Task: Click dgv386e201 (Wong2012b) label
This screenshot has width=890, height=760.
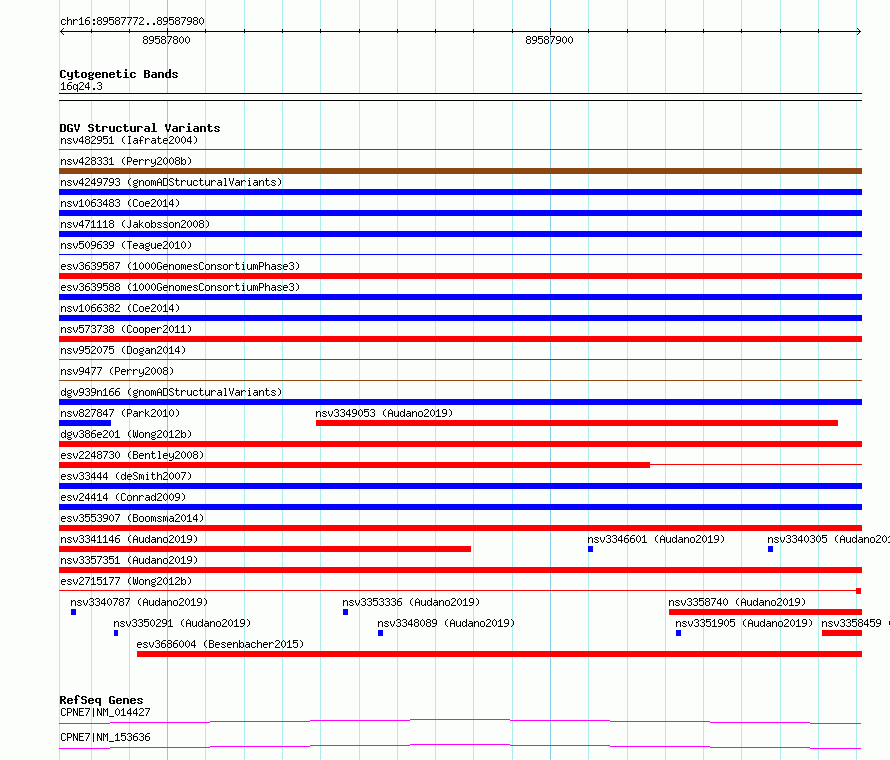Action: point(126,434)
